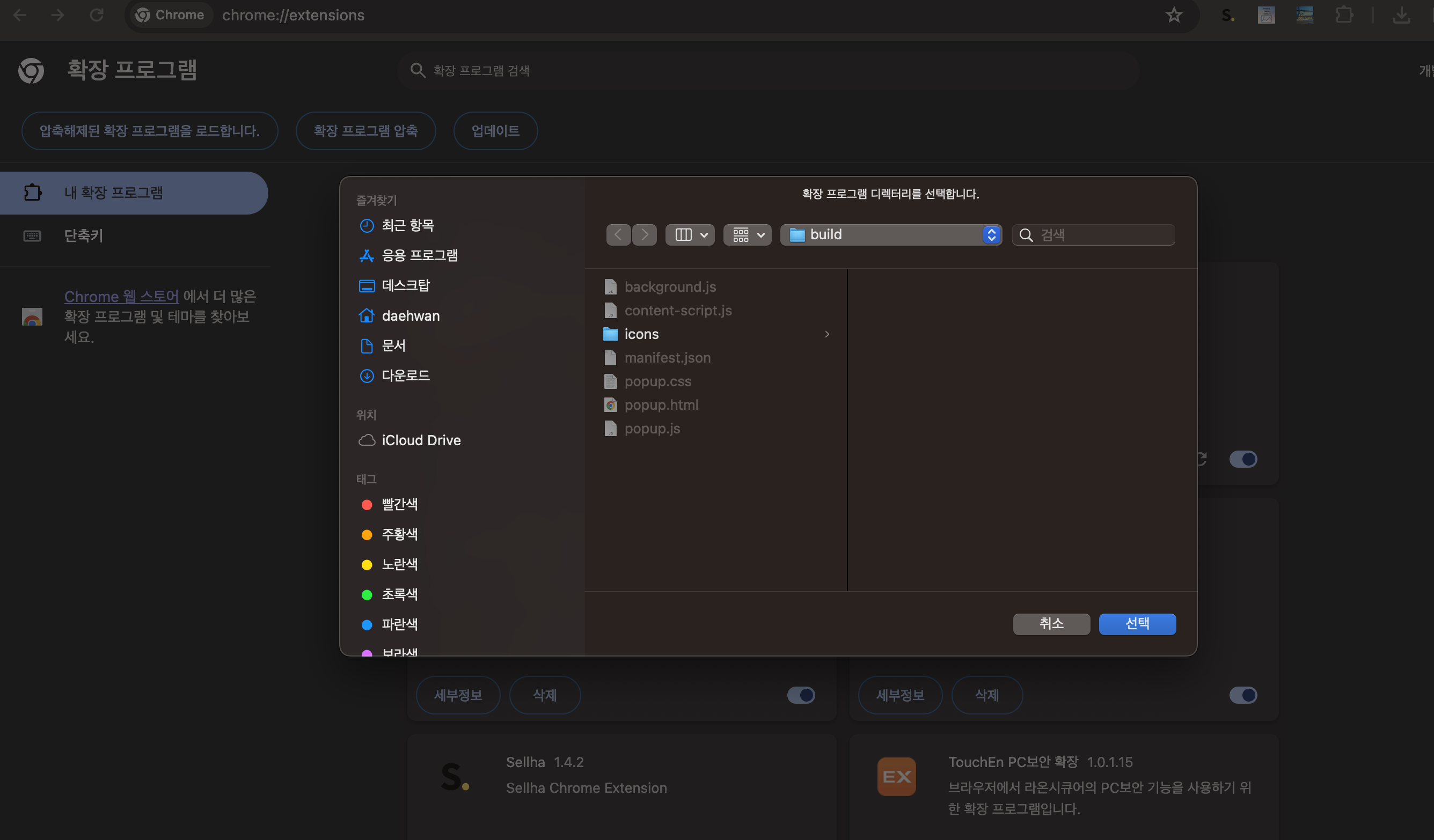This screenshot has height=840, width=1434.
Task: Toggle the switch next to reload icon
Action: 1242,459
